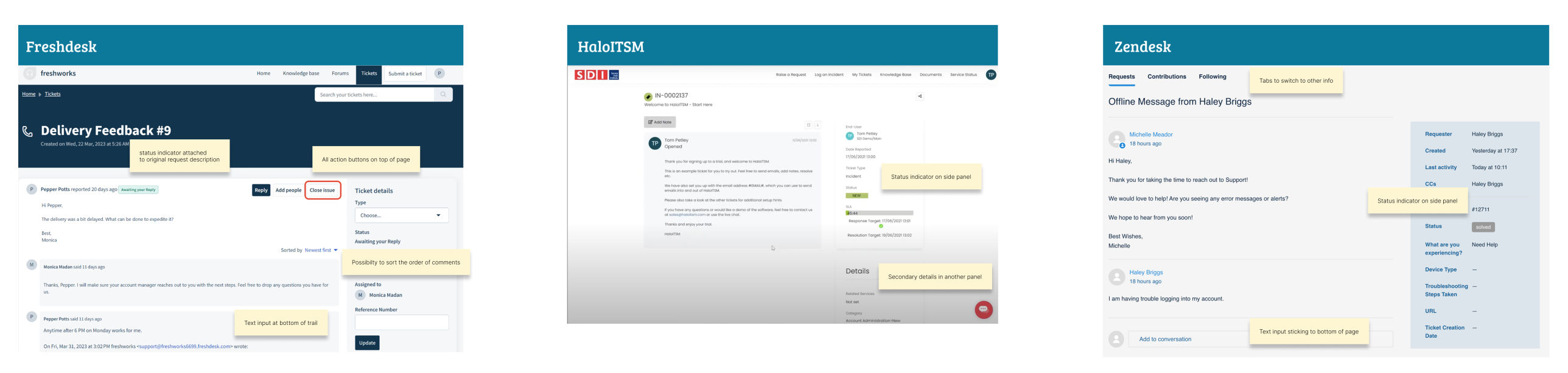Click the Submit a ticket button
Viewport: 1568px width, 373px height.
point(405,74)
